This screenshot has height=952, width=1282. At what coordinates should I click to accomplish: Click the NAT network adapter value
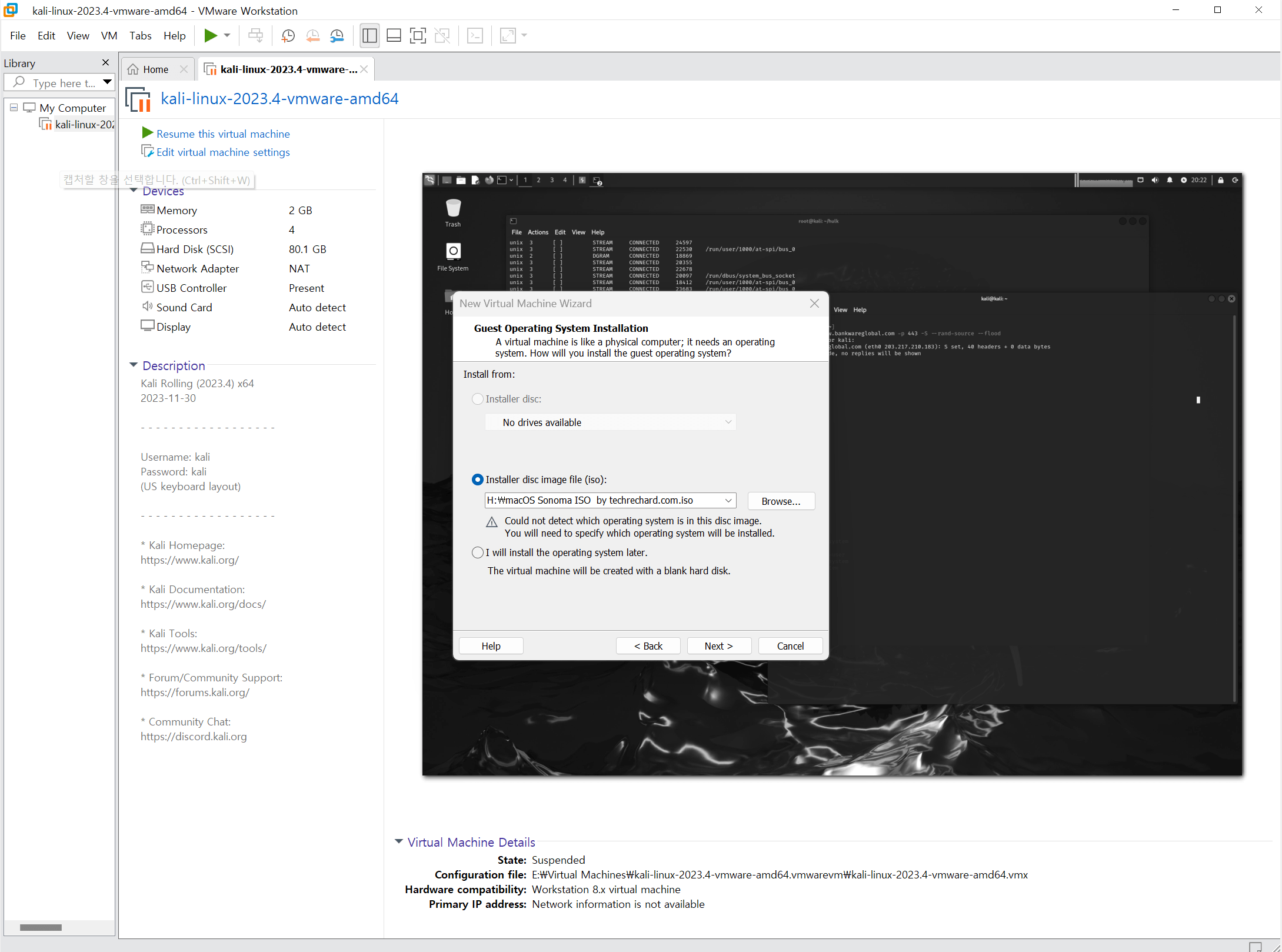(x=299, y=268)
